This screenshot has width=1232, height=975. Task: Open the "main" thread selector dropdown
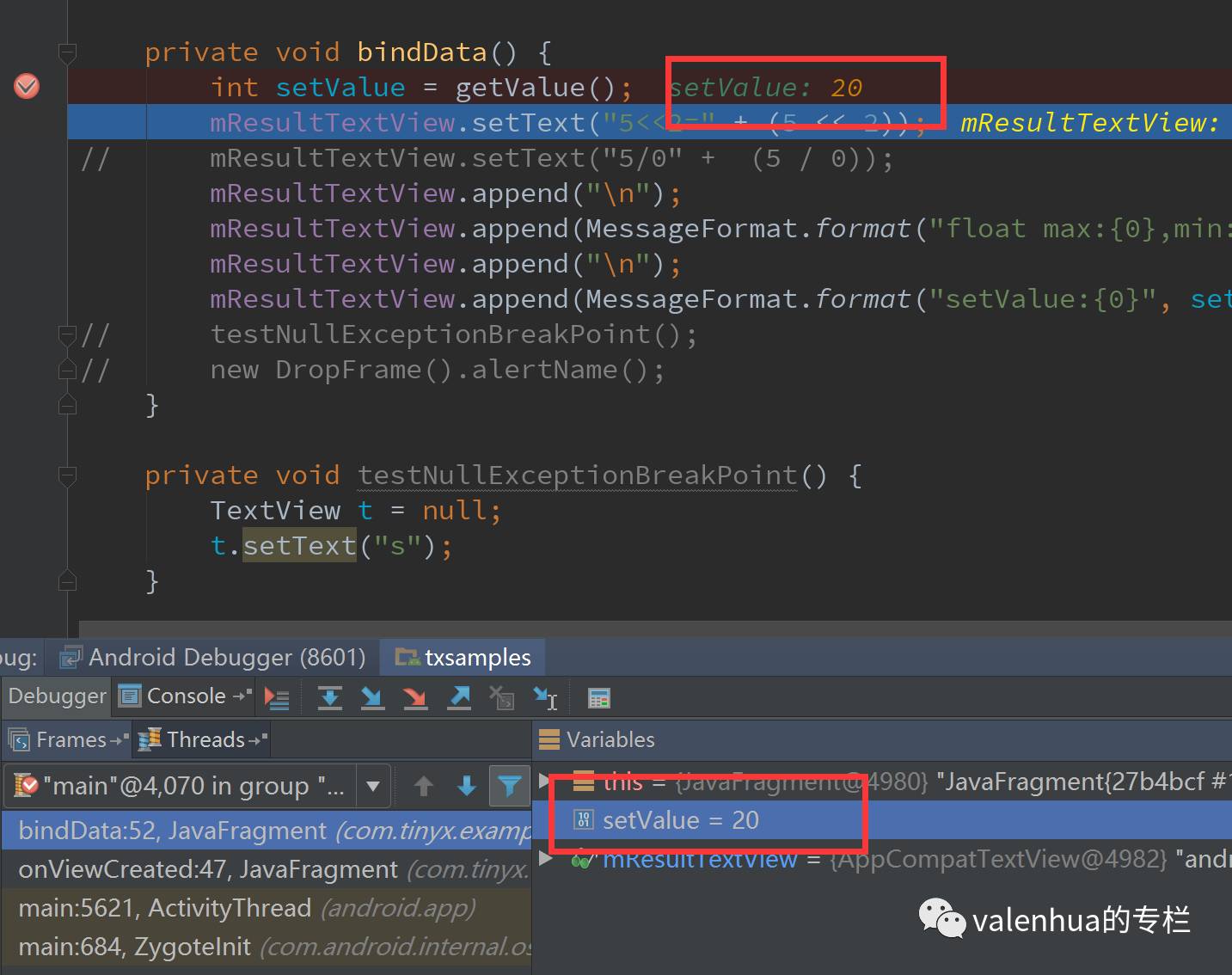click(x=372, y=786)
